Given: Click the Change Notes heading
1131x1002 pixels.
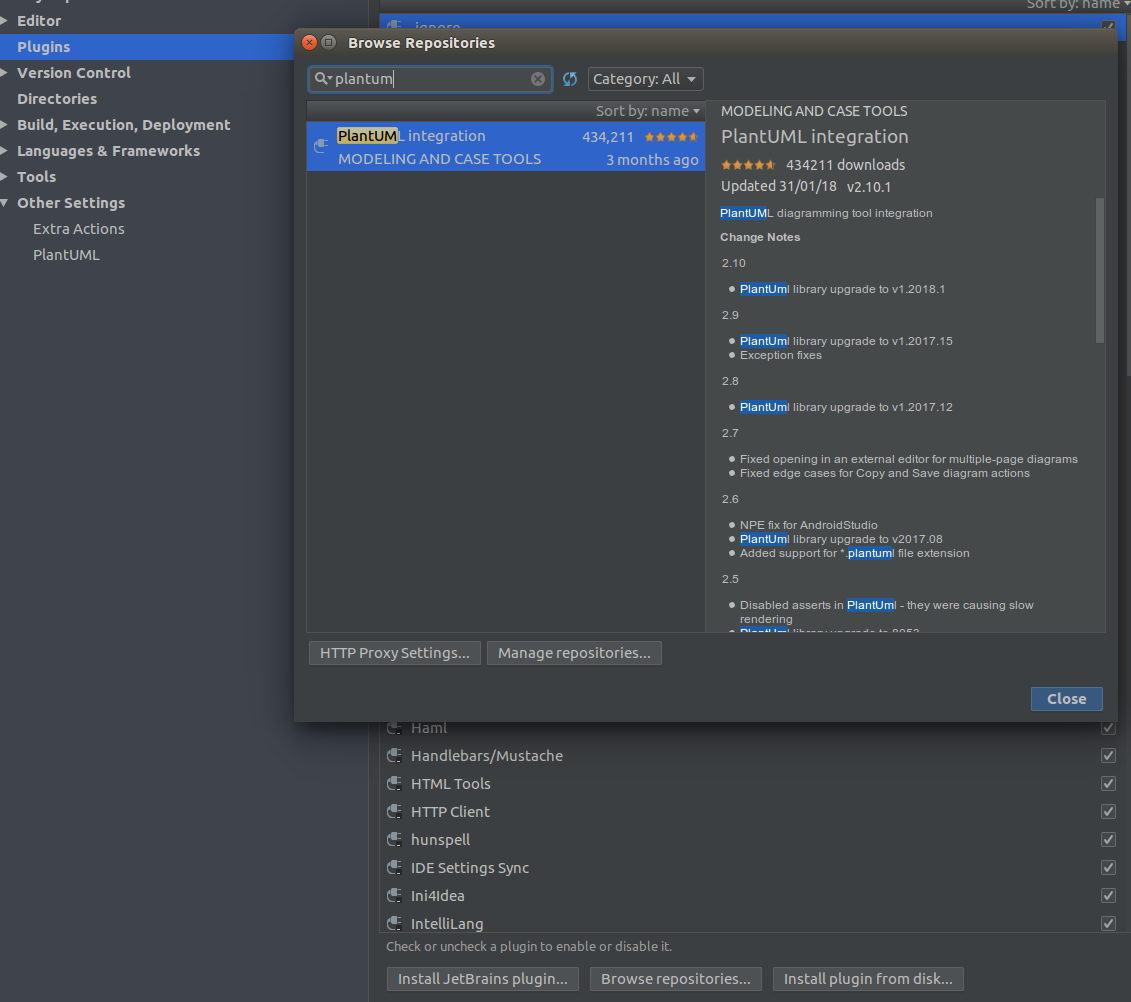Looking at the screenshot, I should click(x=760, y=237).
